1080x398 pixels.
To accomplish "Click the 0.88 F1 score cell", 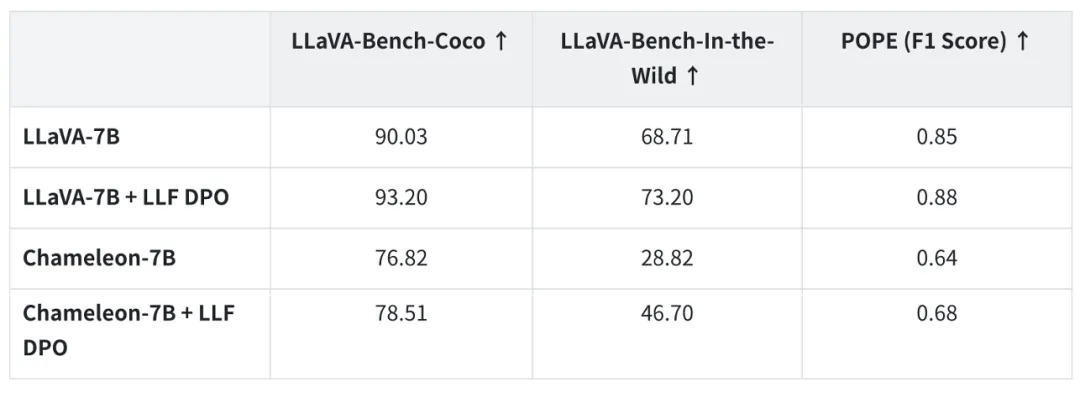I will click(x=937, y=198).
